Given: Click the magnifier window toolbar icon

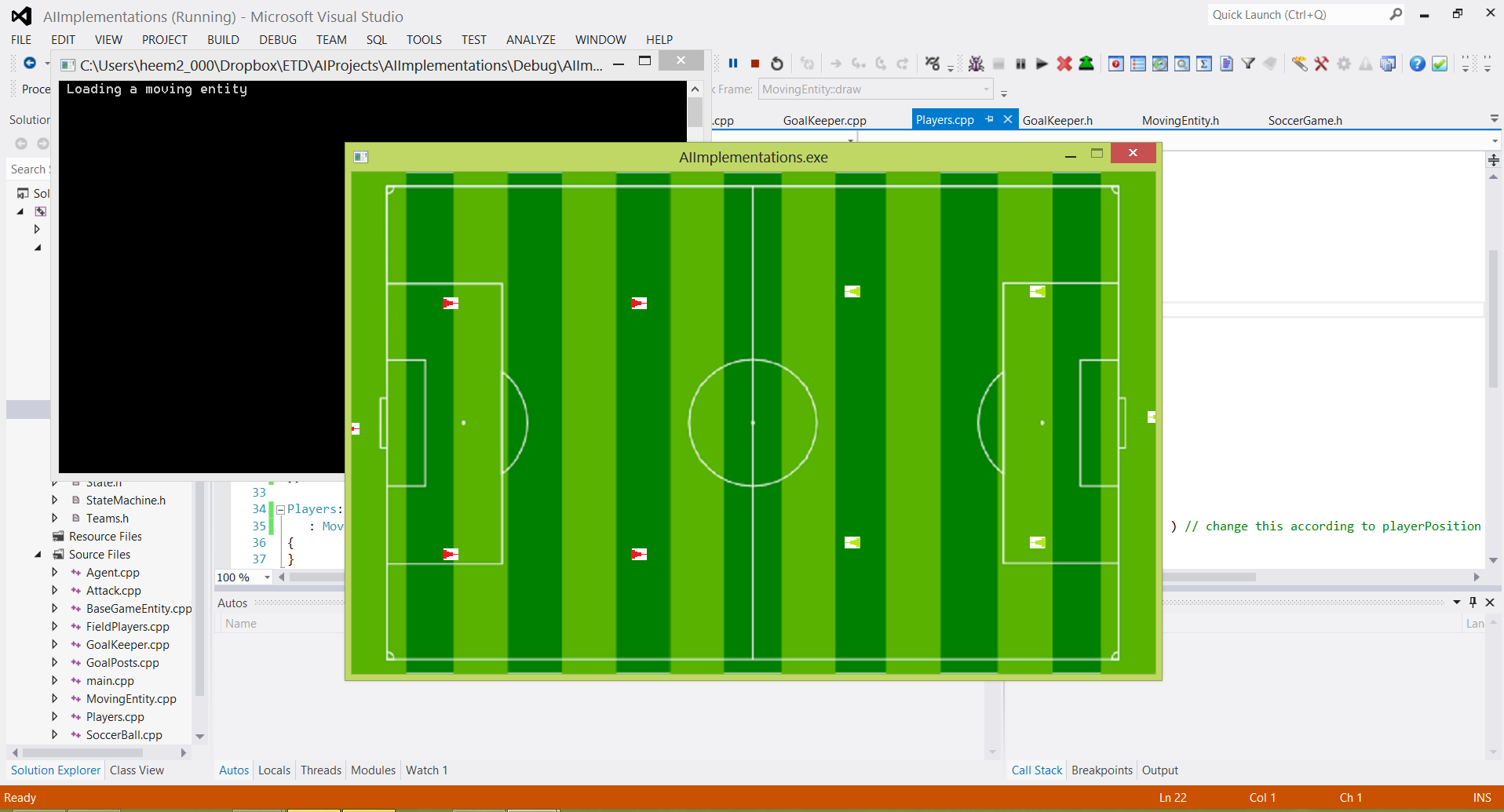Looking at the screenshot, I should point(1182,64).
